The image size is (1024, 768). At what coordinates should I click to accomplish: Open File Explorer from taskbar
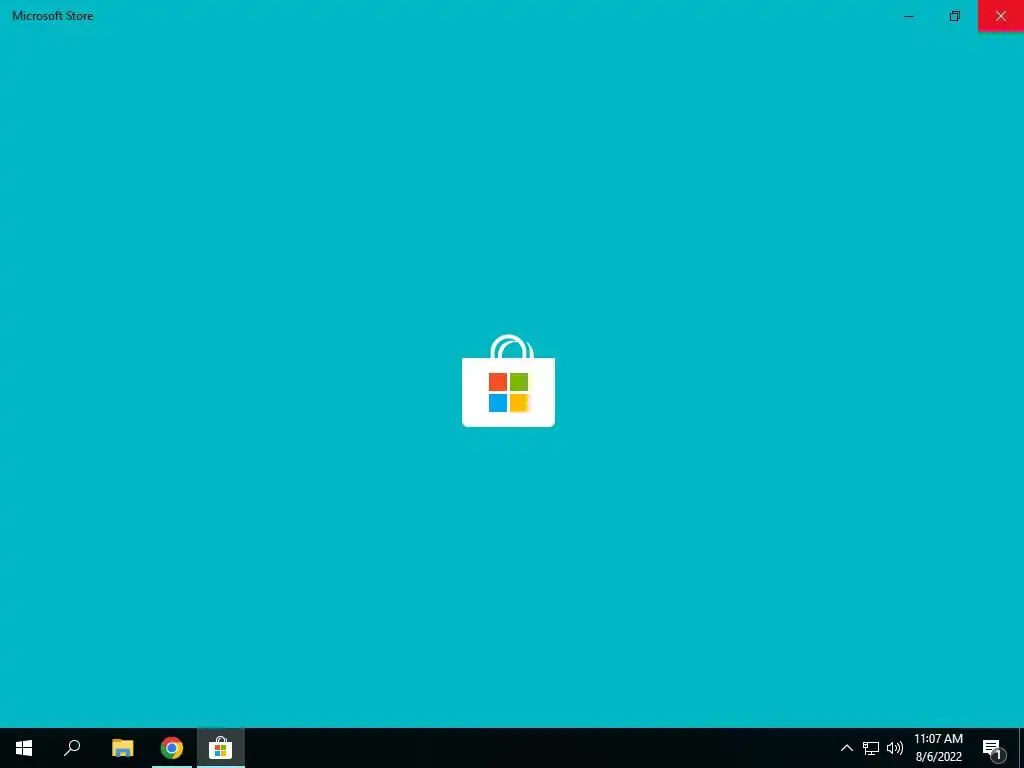(x=122, y=748)
